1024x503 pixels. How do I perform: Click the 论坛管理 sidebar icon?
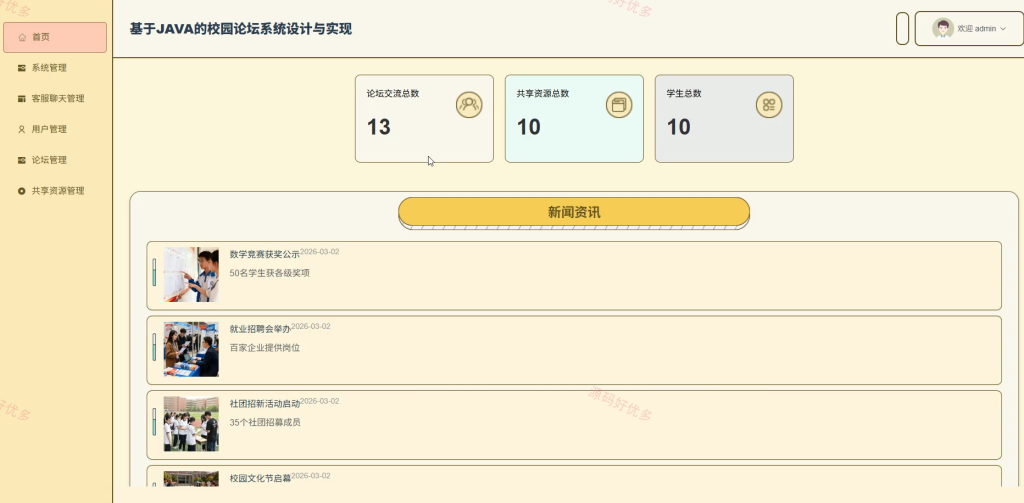pyautogui.click(x=22, y=160)
